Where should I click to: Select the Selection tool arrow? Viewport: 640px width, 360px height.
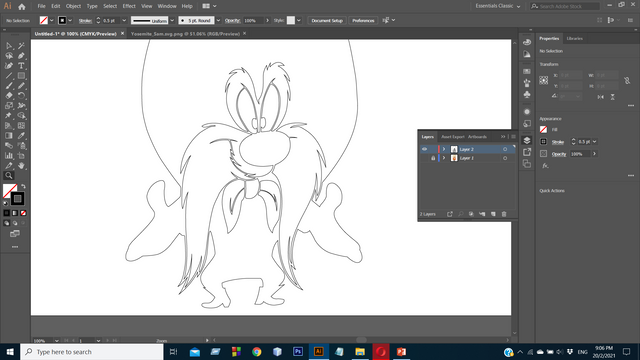pos(9,46)
